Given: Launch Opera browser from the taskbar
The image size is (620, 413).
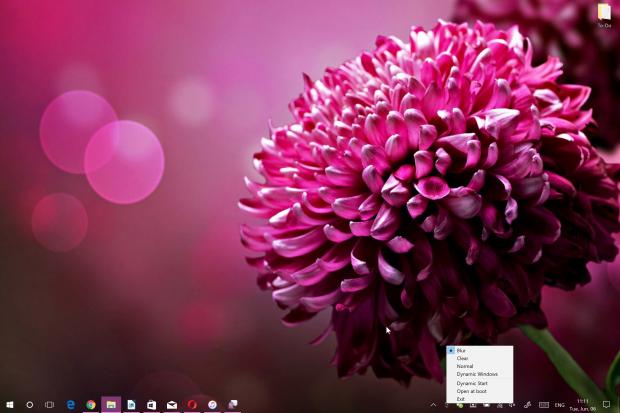Looking at the screenshot, I should 192,405.
